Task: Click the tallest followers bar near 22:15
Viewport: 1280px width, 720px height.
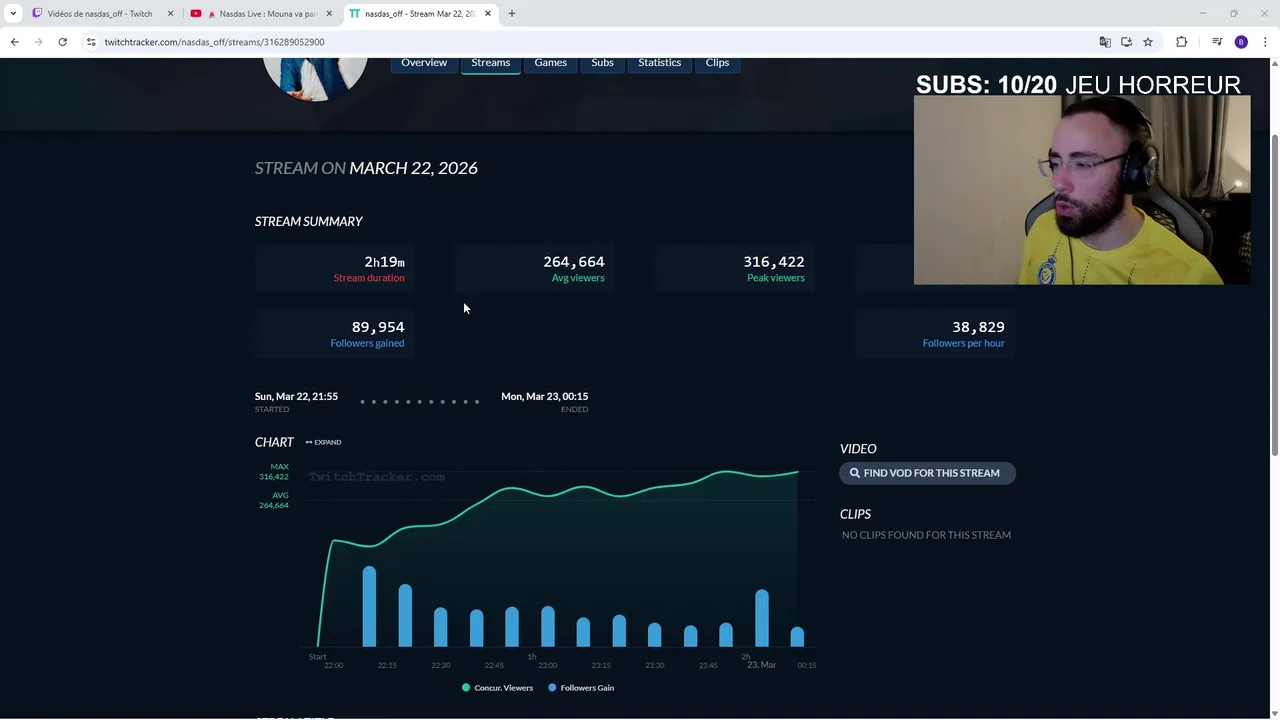Action: coord(369,607)
